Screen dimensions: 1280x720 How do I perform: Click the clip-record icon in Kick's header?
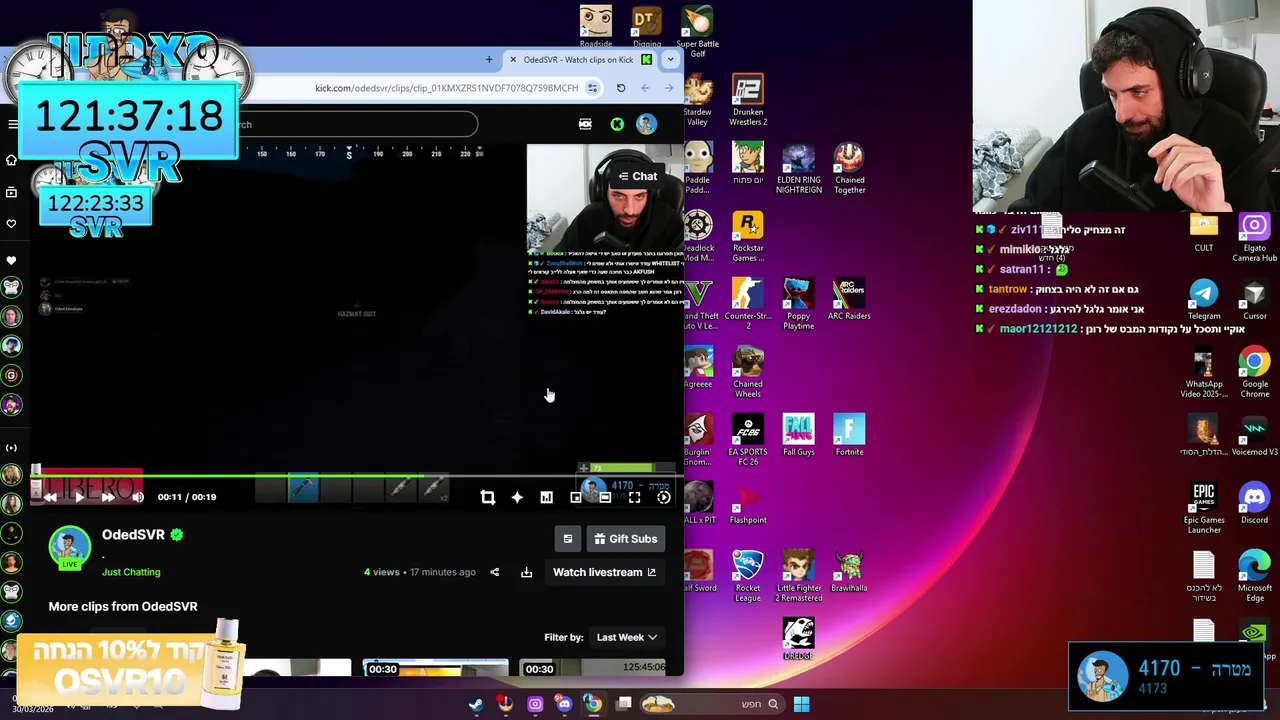[585, 124]
